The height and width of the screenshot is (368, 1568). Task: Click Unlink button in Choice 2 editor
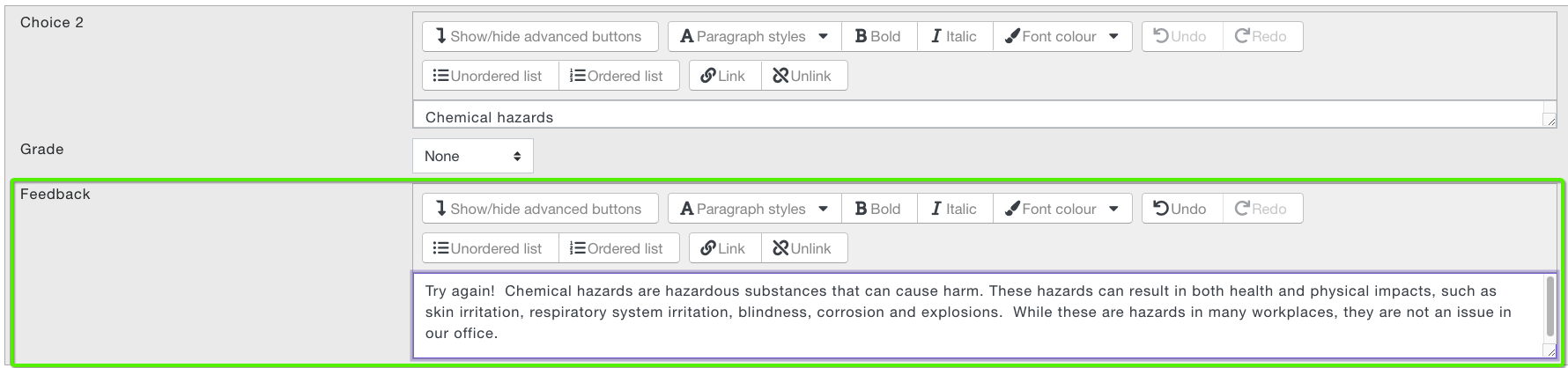802,76
